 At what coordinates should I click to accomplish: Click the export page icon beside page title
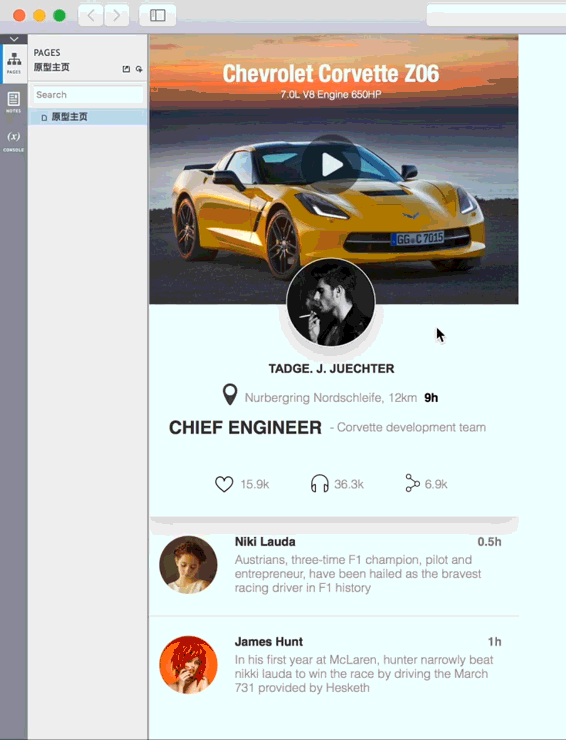pos(126,69)
